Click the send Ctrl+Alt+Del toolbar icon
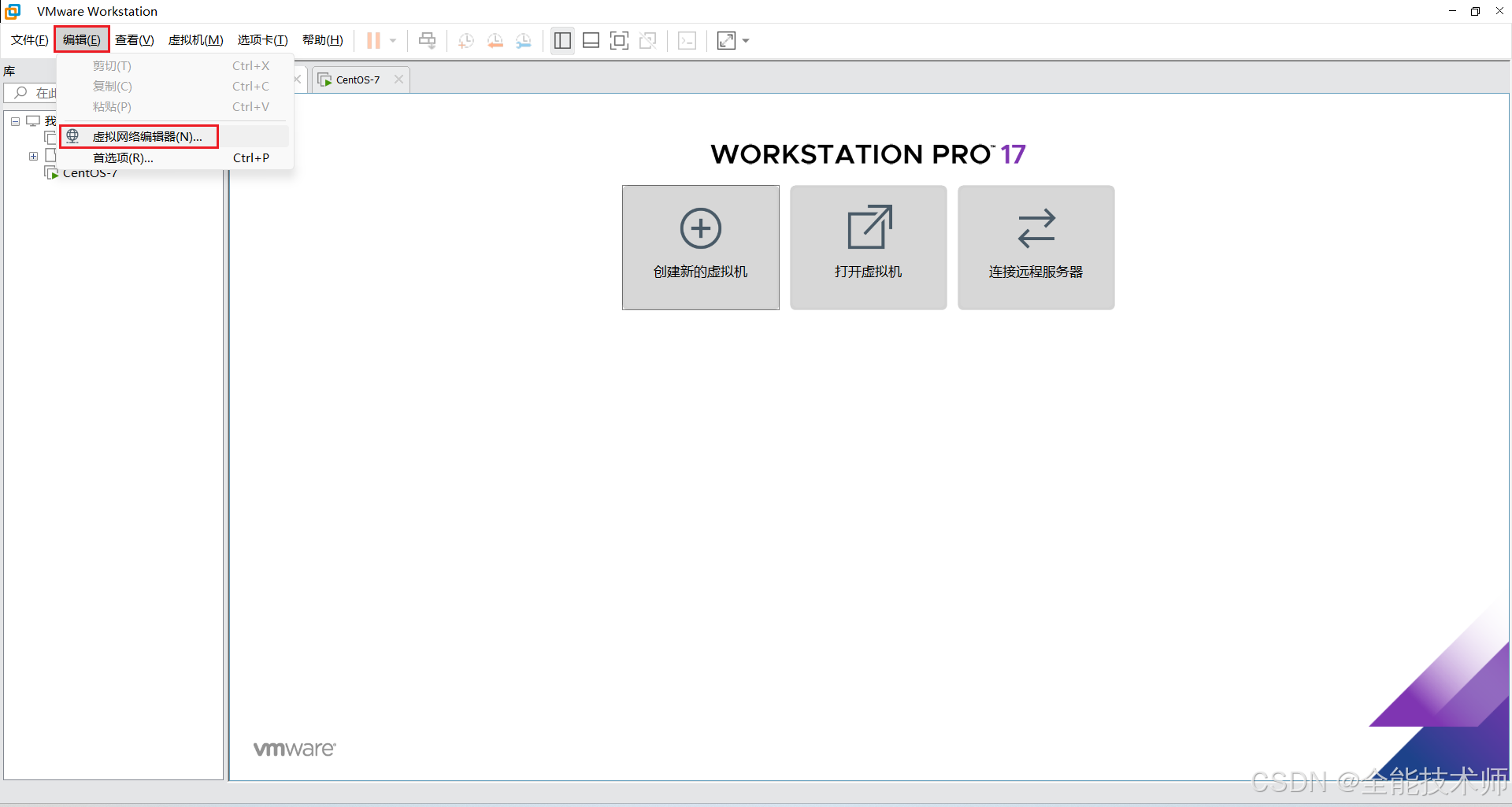1512x807 pixels. [x=428, y=40]
